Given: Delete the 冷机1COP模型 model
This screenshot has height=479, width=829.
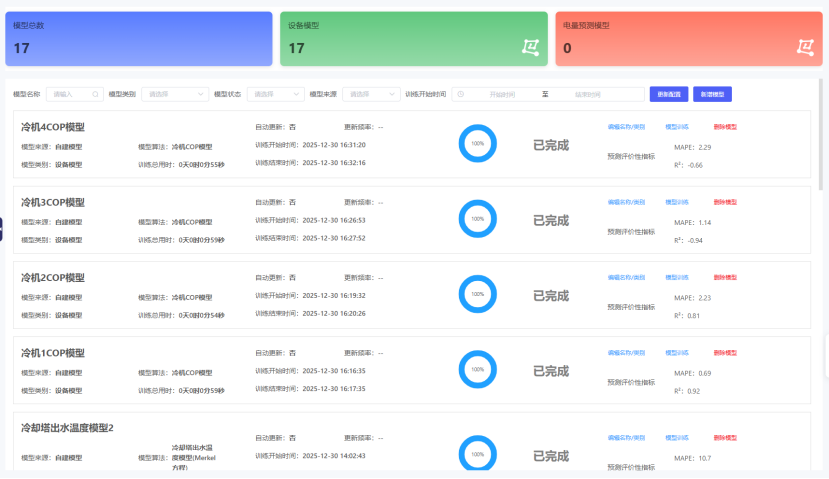Looking at the screenshot, I should 725,353.
